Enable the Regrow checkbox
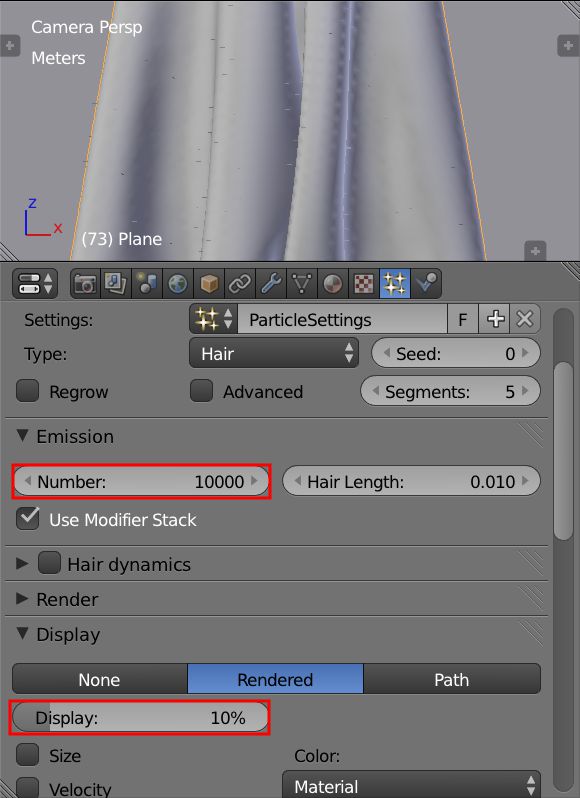The width and height of the screenshot is (580, 798). [27, 391]
